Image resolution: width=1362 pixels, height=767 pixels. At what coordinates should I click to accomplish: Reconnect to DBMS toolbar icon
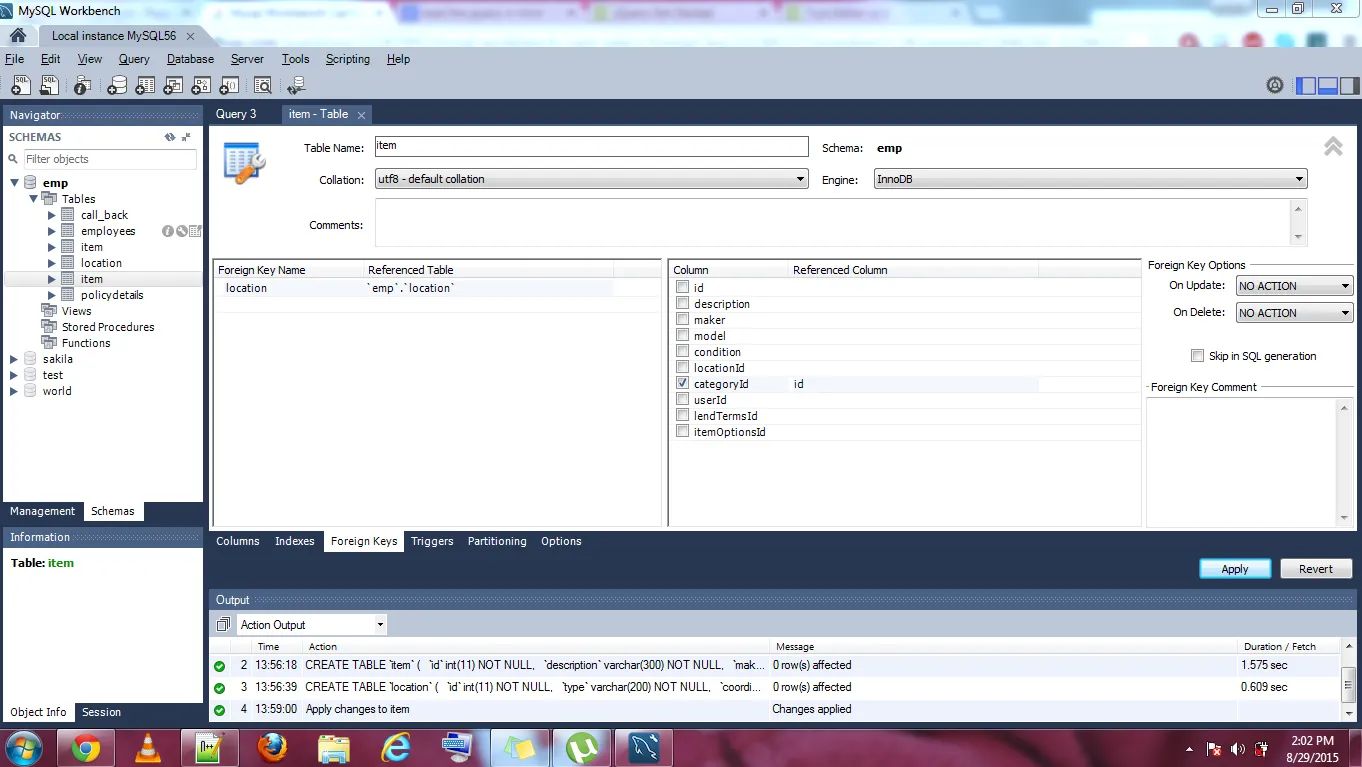click(x=296, y=85)
